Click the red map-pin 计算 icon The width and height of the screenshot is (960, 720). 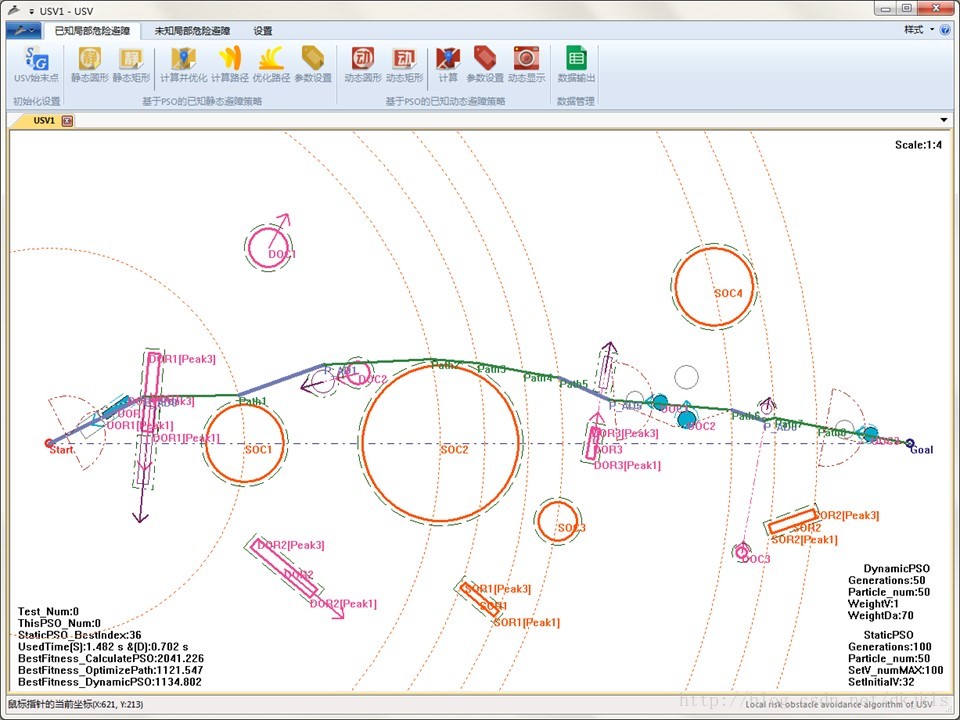[448, 64]
